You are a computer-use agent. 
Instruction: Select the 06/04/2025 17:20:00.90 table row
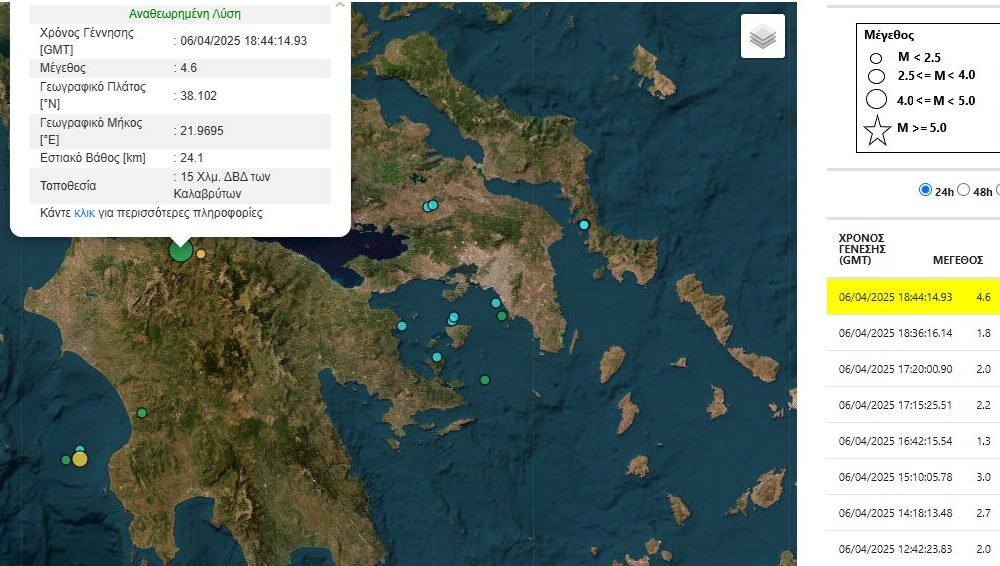pyautogui.click(x=913, y=369)
